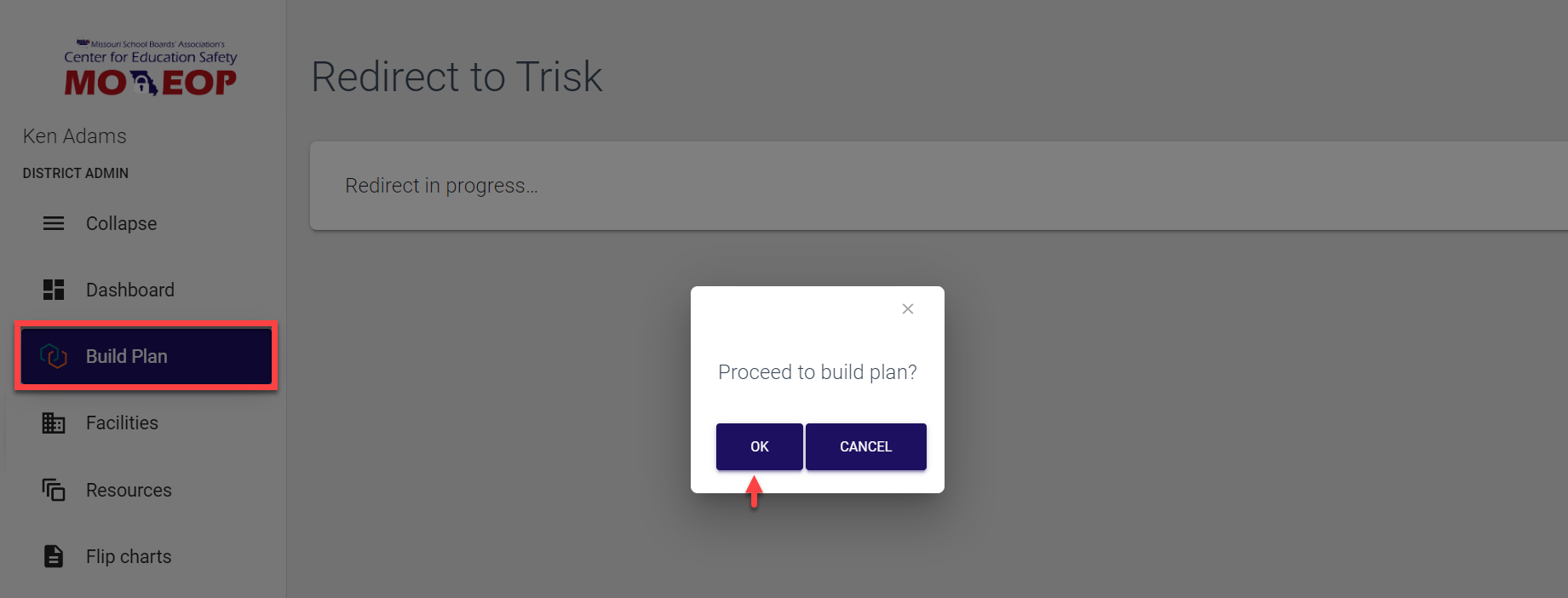This screenshot has height=598, width=1568.
Task: Select the Collapse label in the sidebar
Action: pos(121,223)
